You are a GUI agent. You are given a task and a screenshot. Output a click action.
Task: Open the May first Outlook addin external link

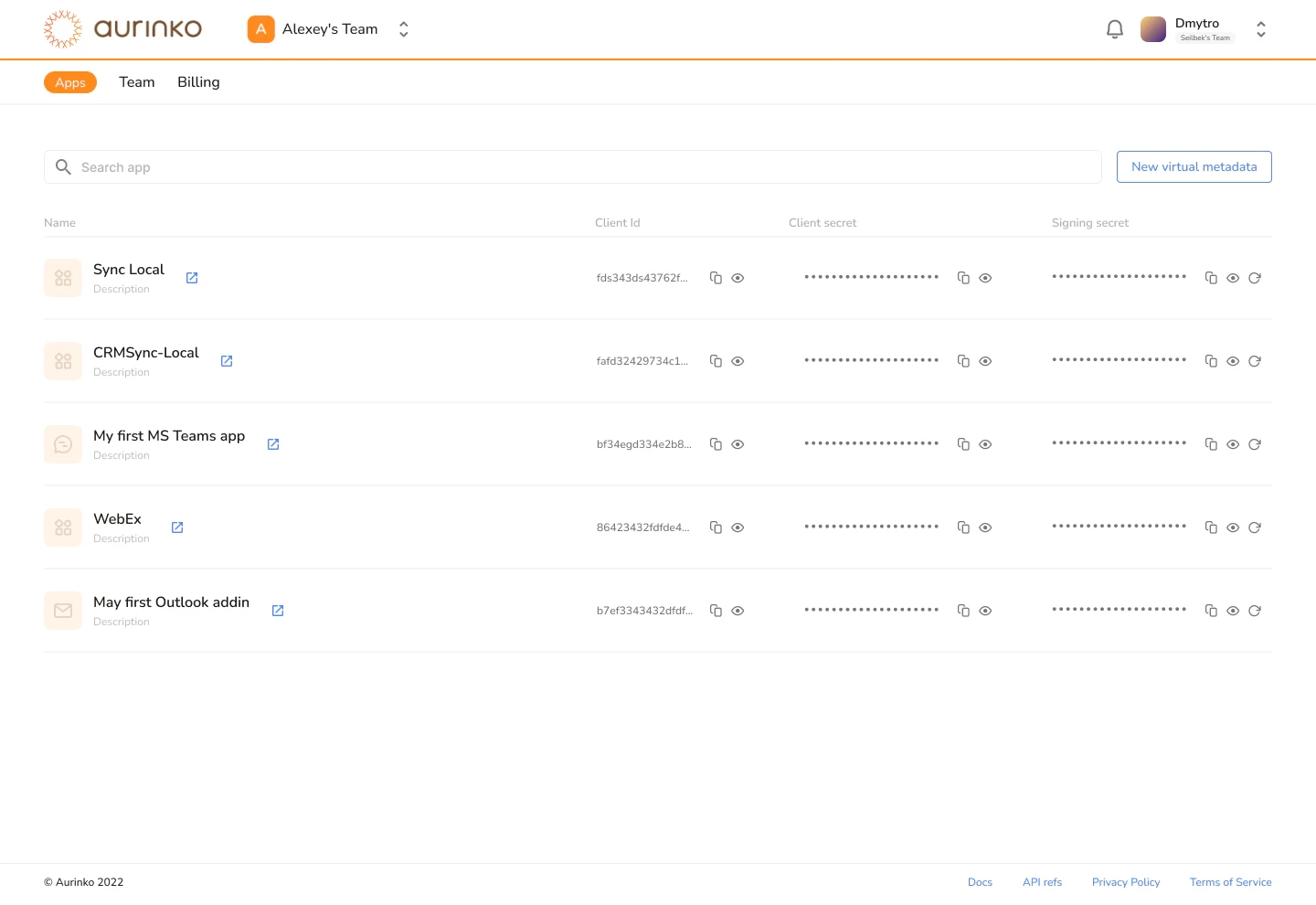click(x=278, y=611)
